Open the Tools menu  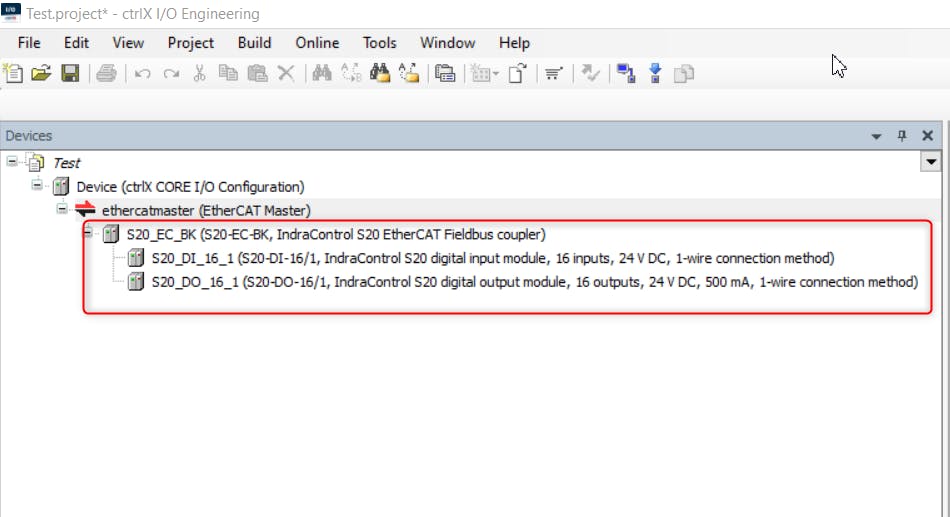point(380,43)
